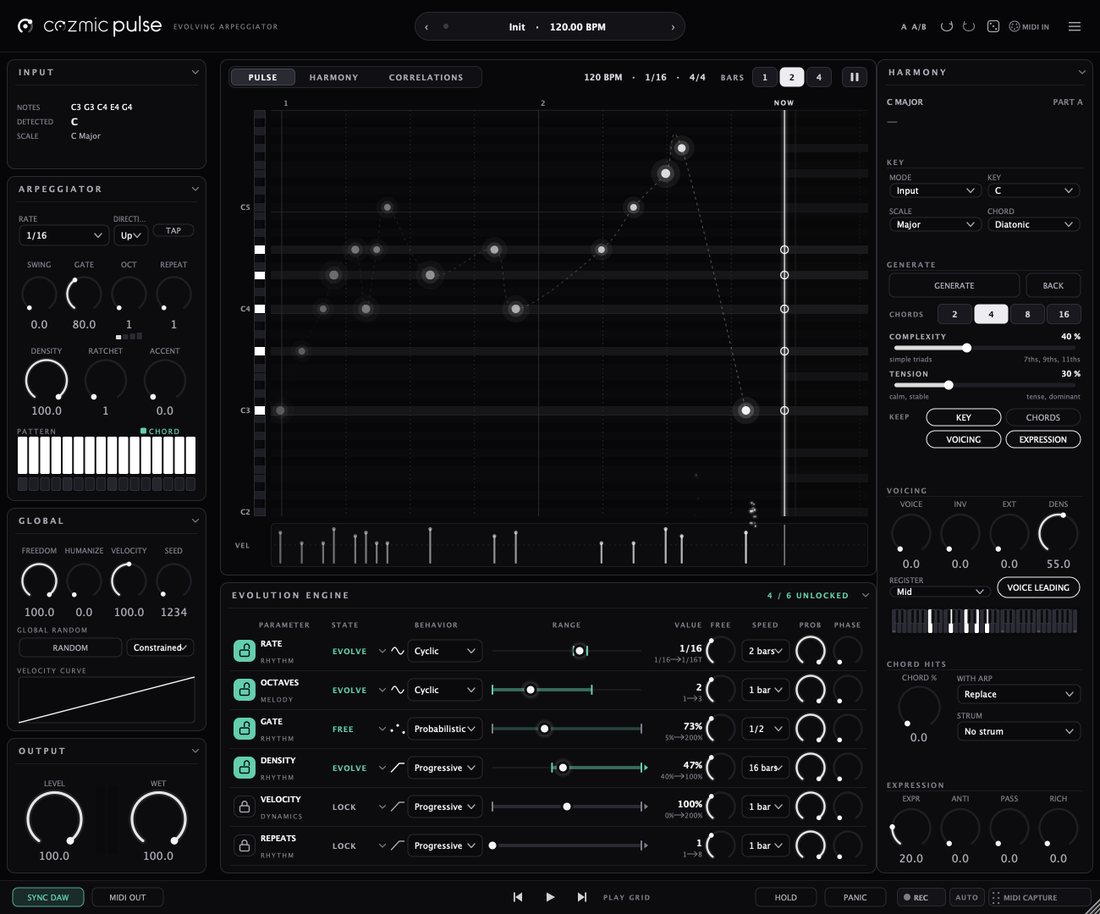Screen dimensions: 1100x914
Task: Go to previous preset with left arrow
Action: 427,27
